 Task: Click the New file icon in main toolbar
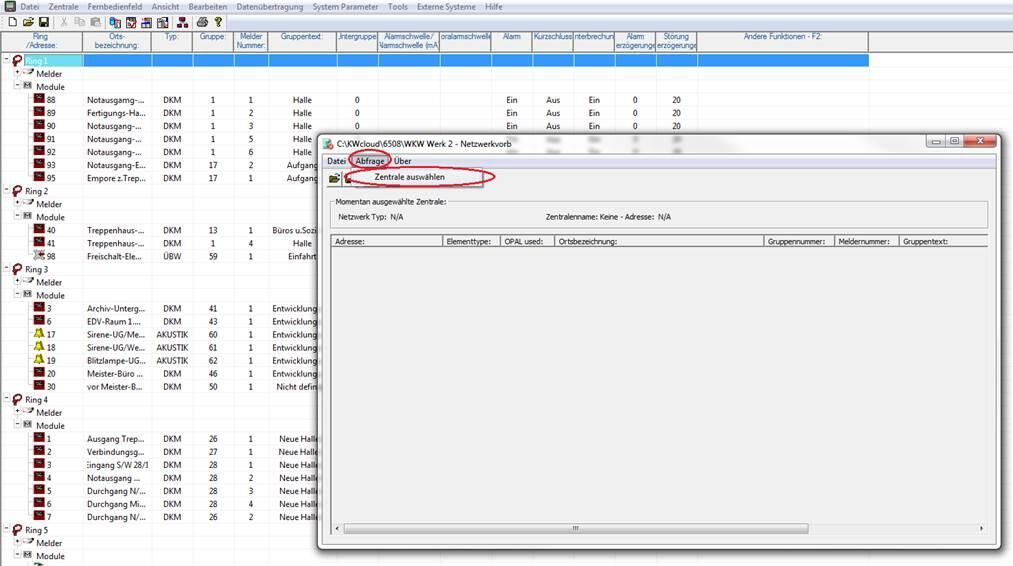pos(12,22)
